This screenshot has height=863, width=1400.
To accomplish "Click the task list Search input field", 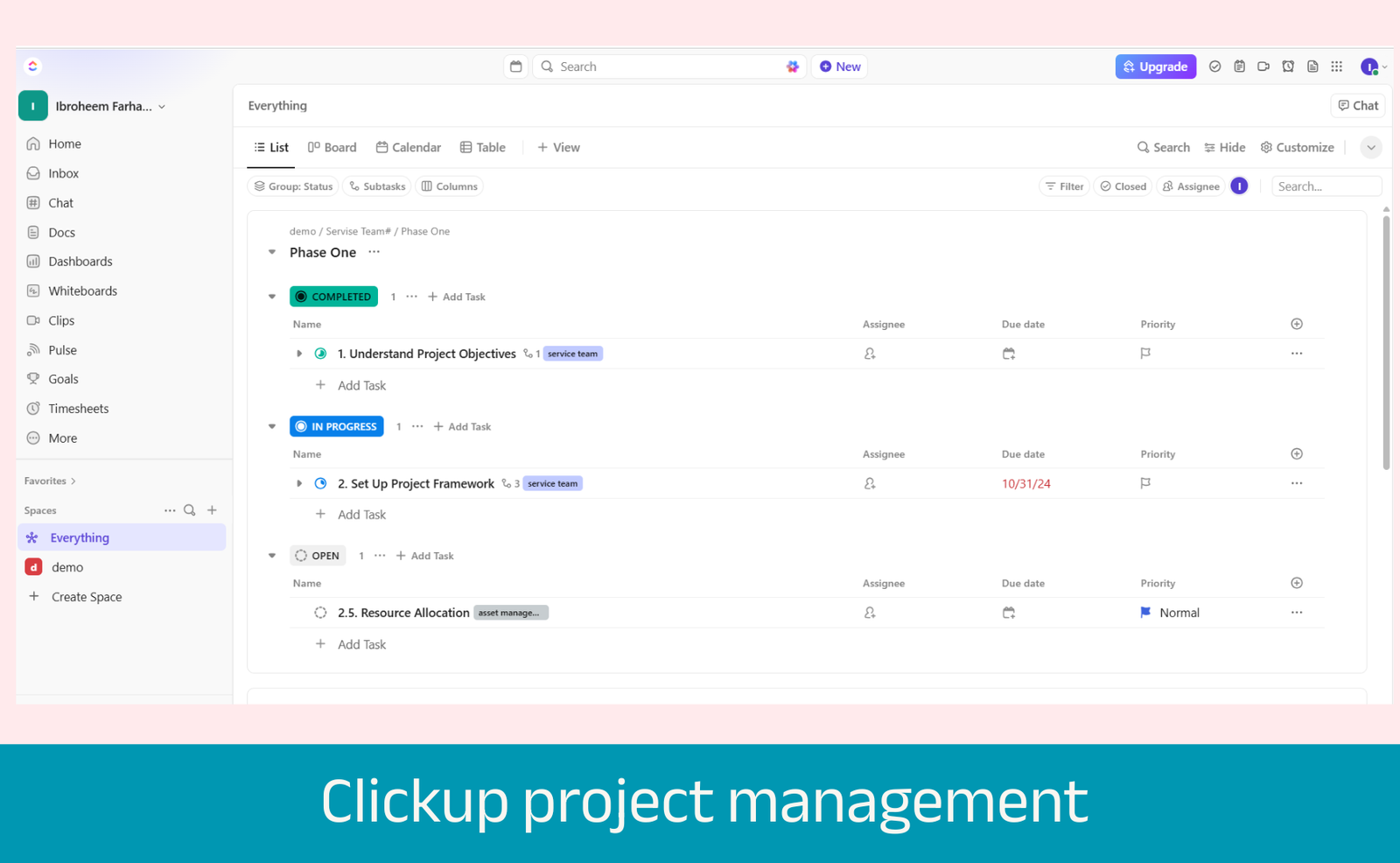I will 1326,186.
